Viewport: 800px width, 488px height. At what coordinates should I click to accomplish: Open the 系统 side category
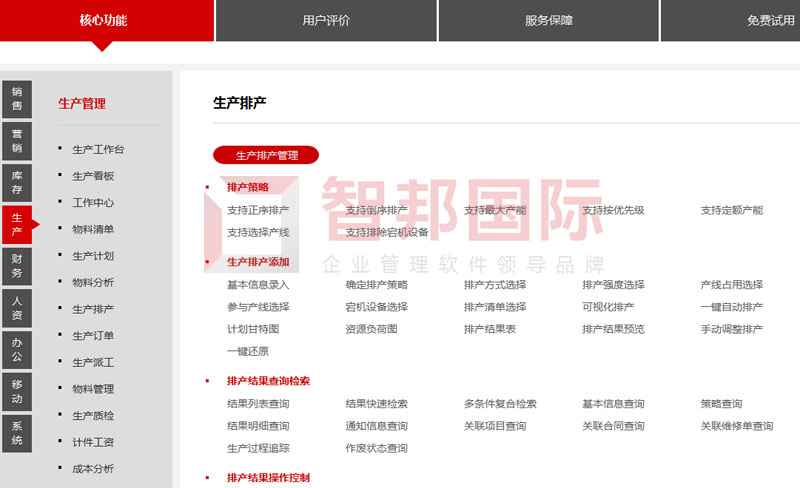coord(17,433)
